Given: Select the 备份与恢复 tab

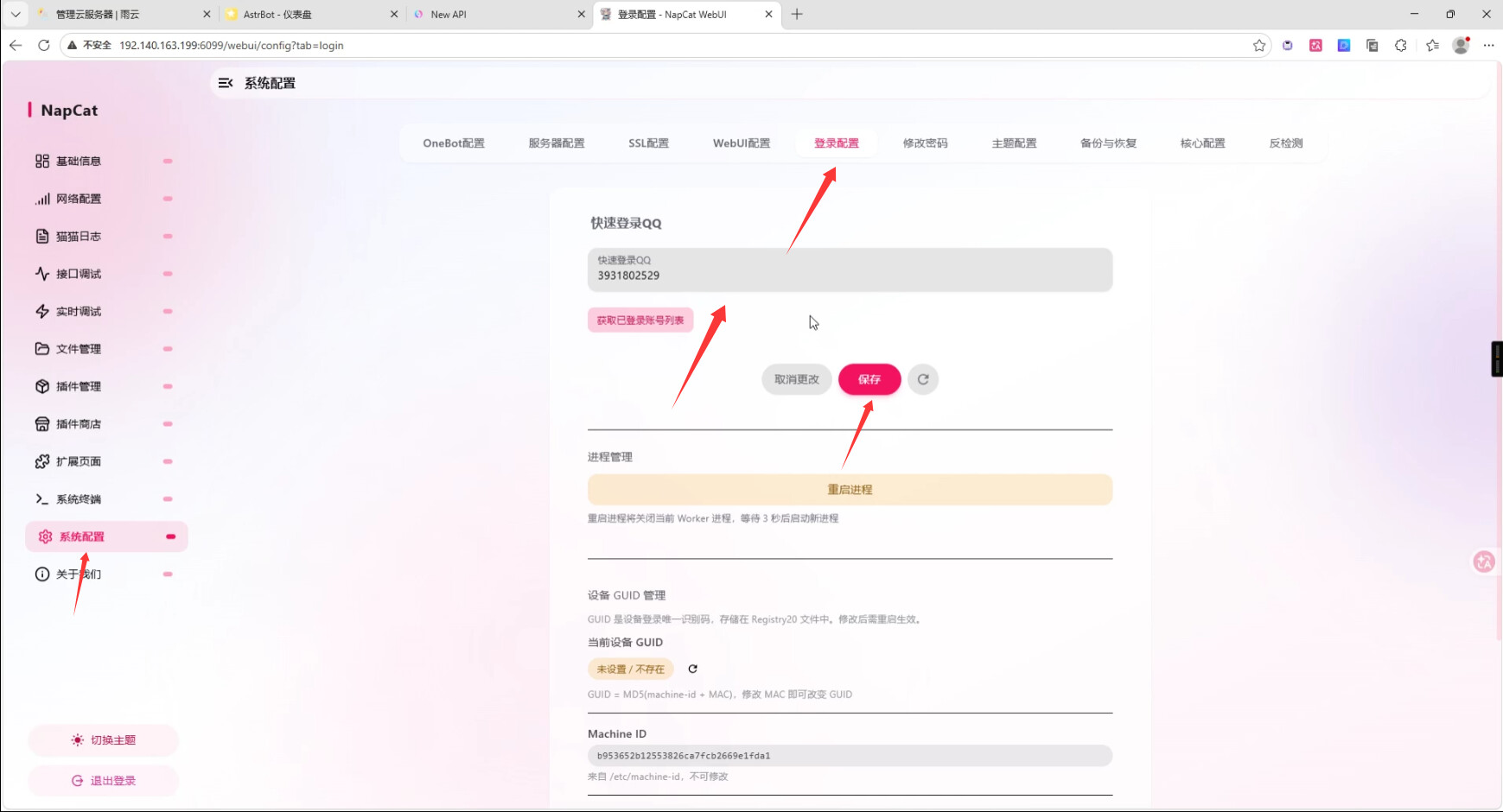Looking at the screenshot, I should 1108,143.
